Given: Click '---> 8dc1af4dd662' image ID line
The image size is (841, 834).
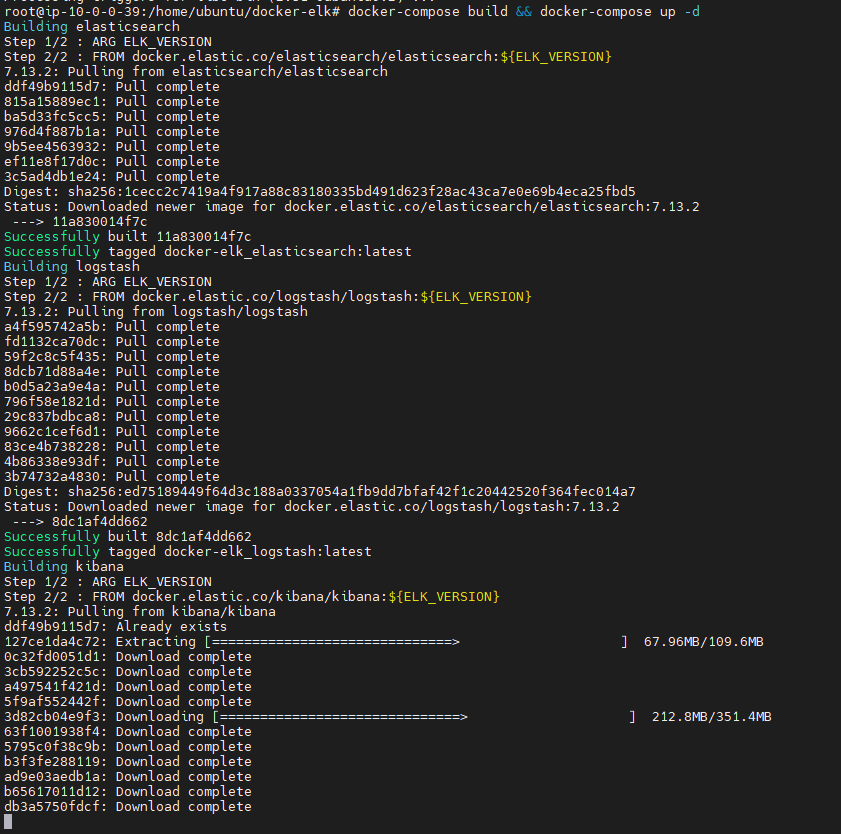Looking at the screenshot, I should tap(79, 522).
